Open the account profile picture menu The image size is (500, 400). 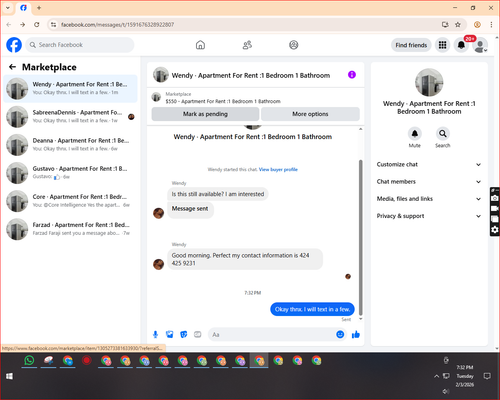[480, 45]
